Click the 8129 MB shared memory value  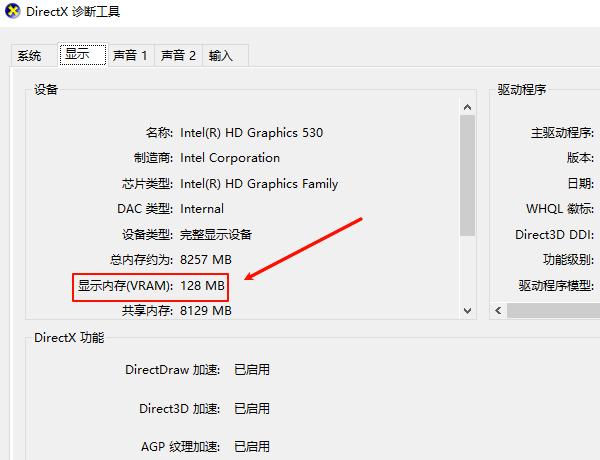coord(206,311)
